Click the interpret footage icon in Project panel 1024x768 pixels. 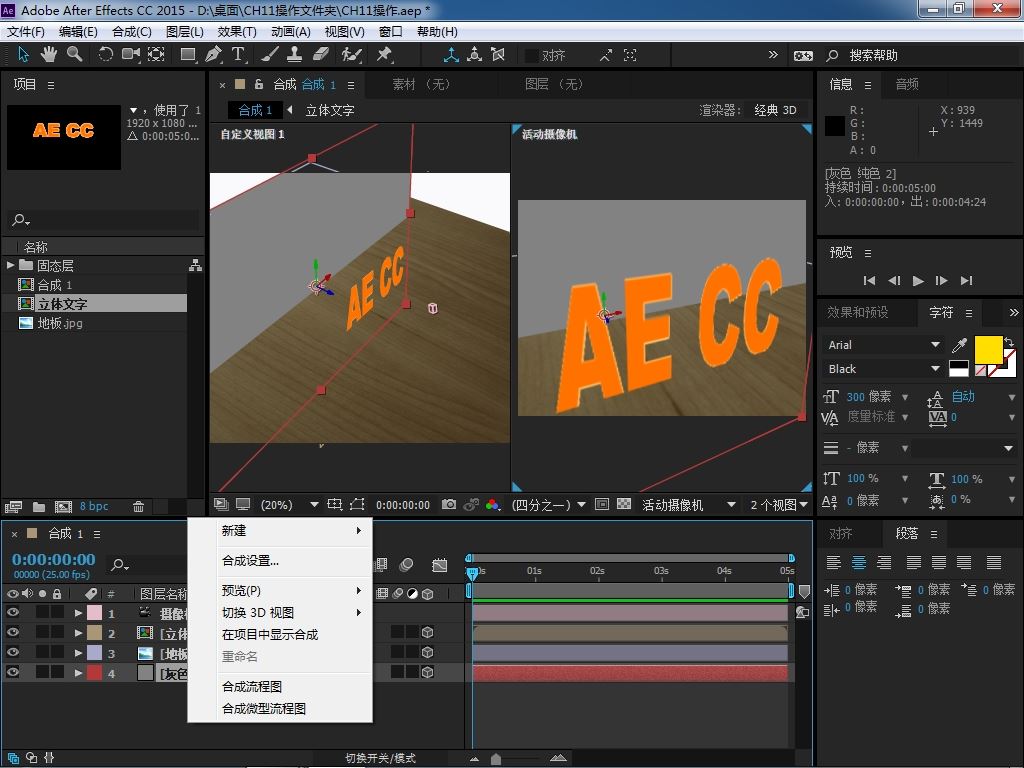(x=13, y=507)
